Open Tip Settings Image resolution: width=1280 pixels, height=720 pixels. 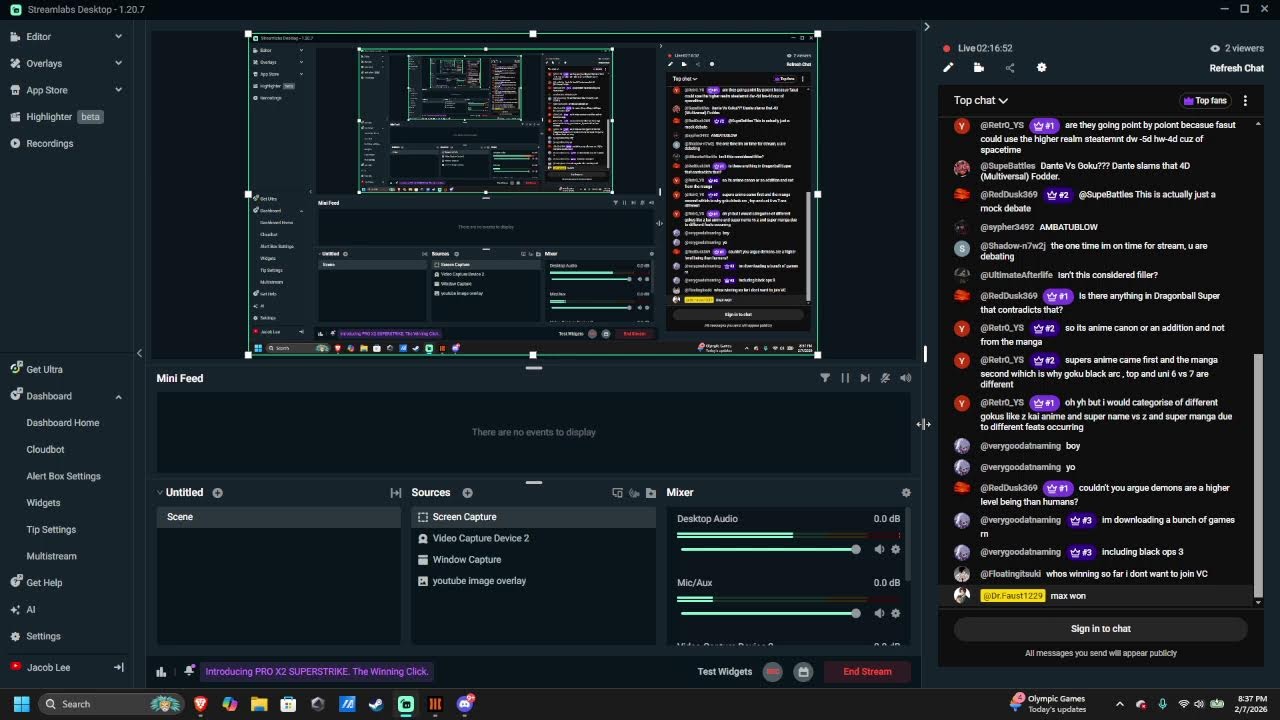[51, 529]
